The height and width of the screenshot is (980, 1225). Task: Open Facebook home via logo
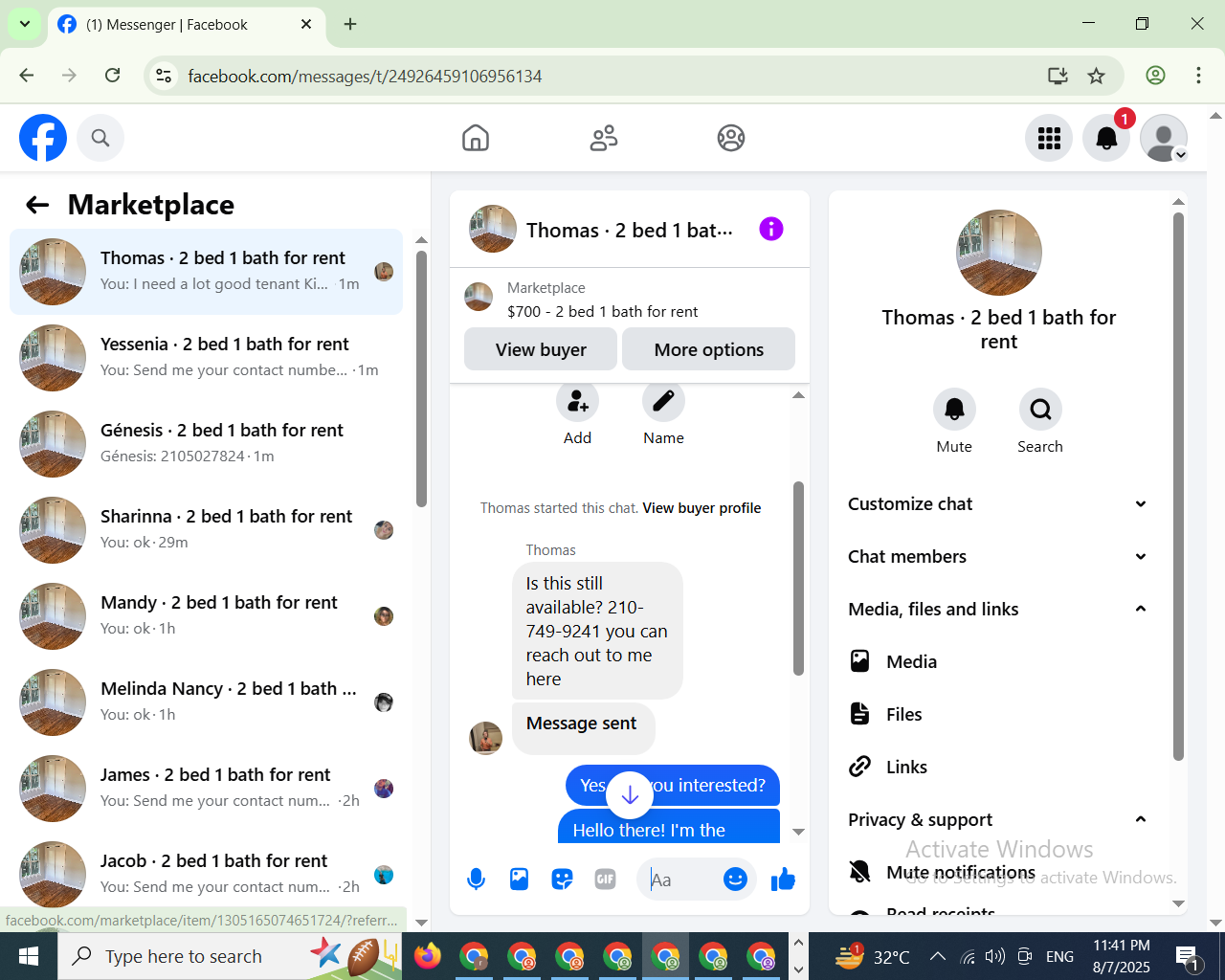(x=43, y=138)
